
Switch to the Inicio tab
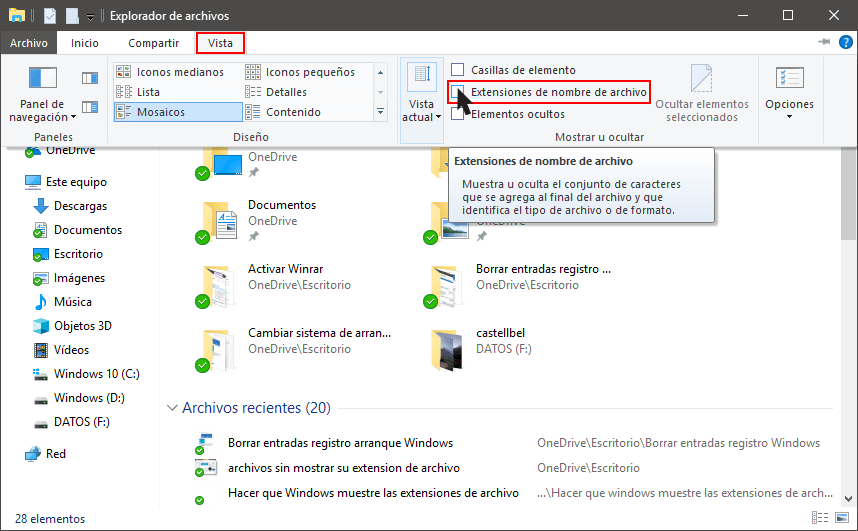[85, 43]
